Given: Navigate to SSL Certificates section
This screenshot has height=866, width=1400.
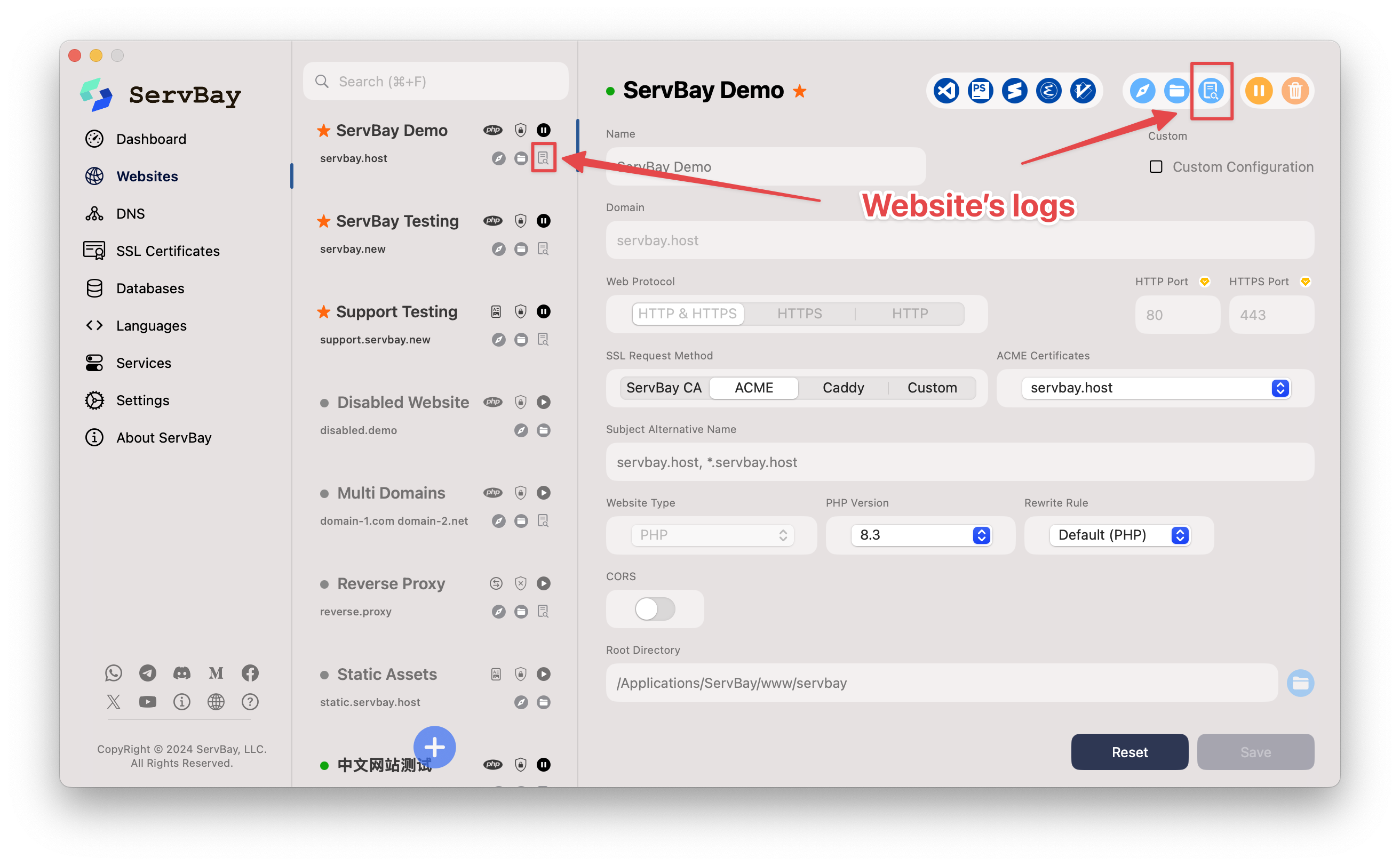Looking at the screenshot, I should [168, 250].
